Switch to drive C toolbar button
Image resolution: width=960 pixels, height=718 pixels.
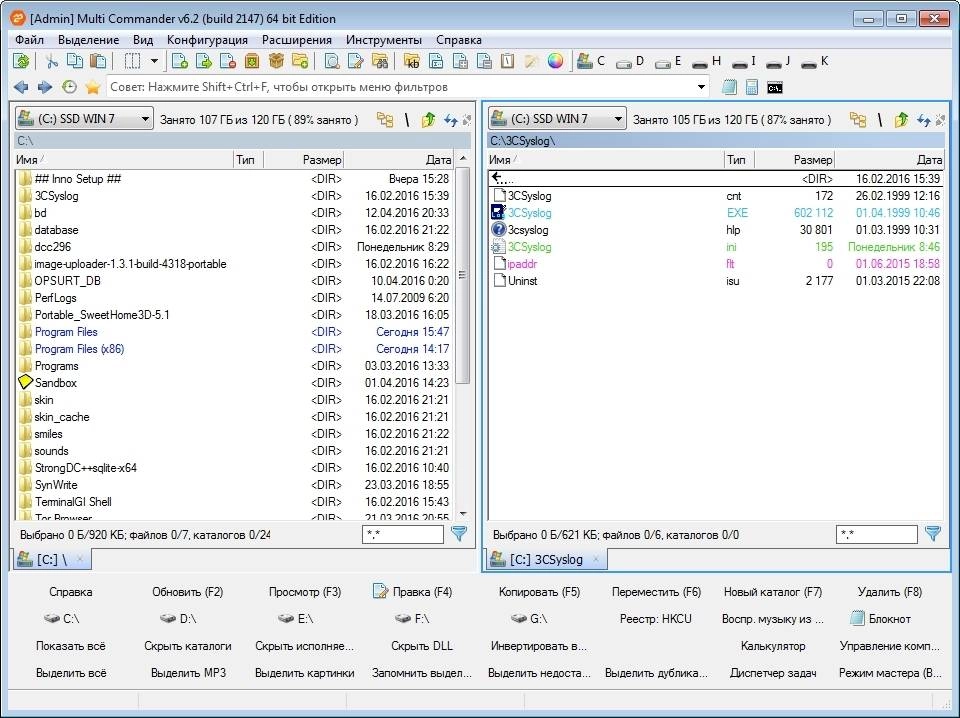591,61
